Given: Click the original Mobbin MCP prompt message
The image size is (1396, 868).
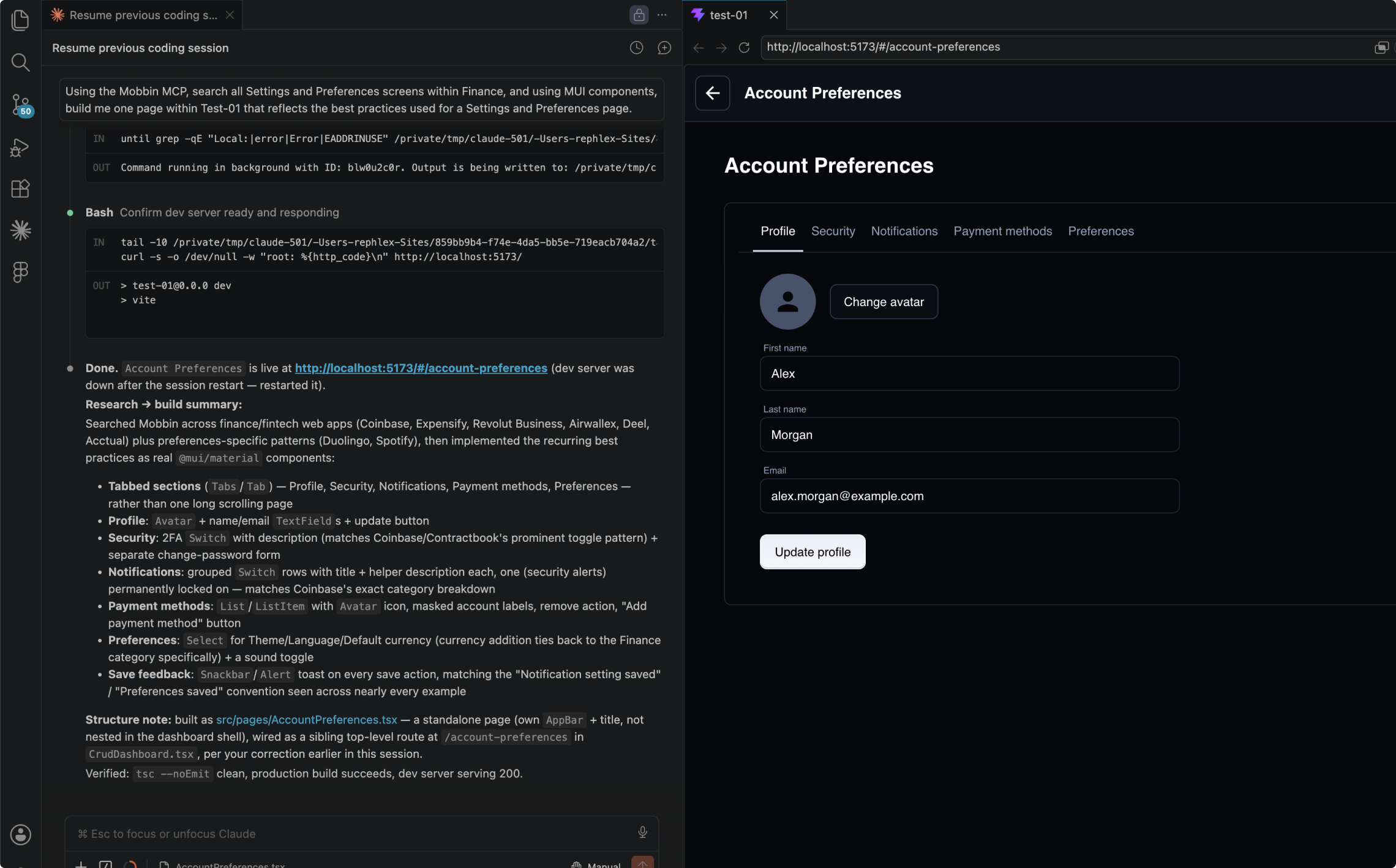Looking at the screenshot, I should [361, 100].
